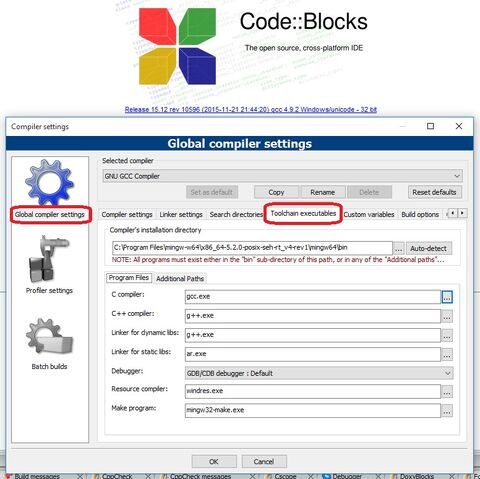Open Custom variables tab

tap(369, 215)
